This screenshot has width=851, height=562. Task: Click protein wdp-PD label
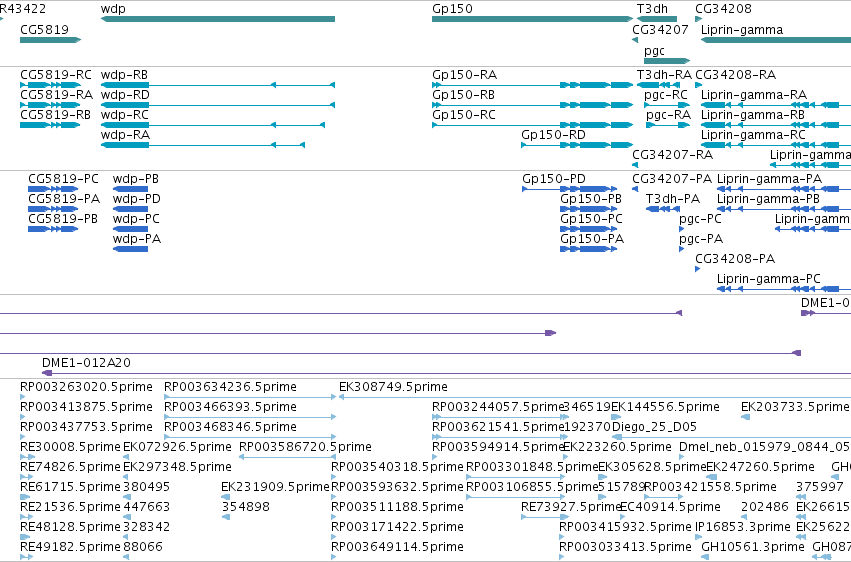coord(137,199)
